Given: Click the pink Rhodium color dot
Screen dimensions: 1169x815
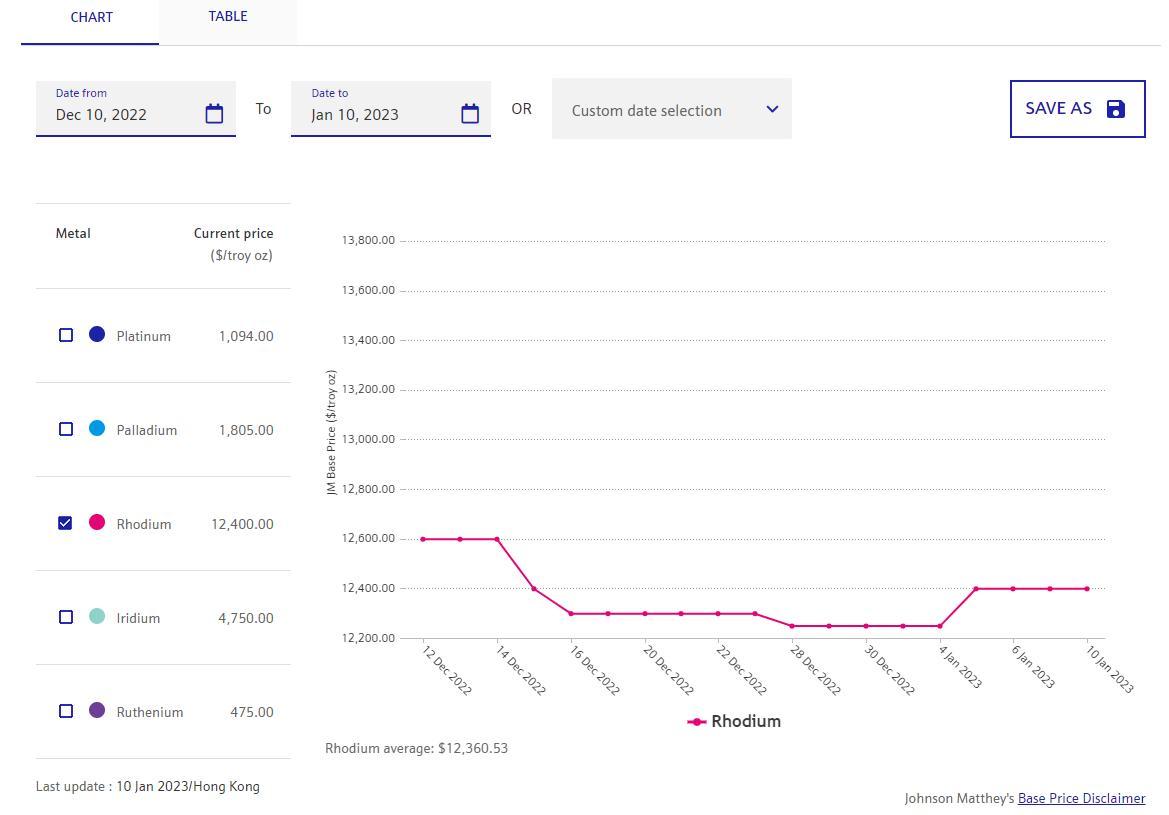Looking at the screenshot, I should click(97, 522).
